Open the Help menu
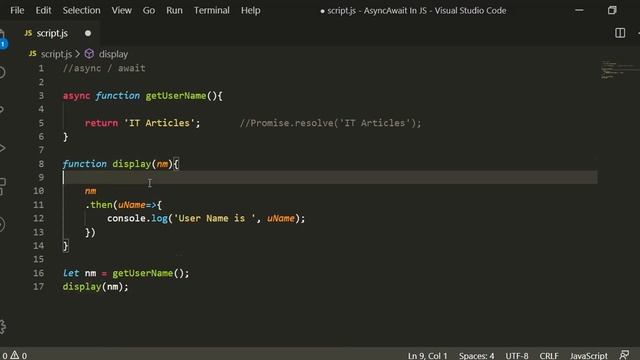The image size is (640, 360). (251, 10)
